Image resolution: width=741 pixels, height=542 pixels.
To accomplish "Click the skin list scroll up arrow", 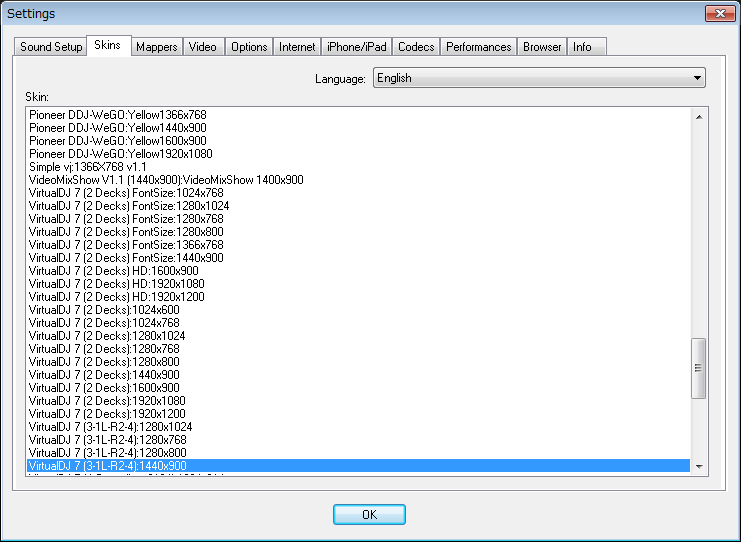I will (x=699, y=117).
